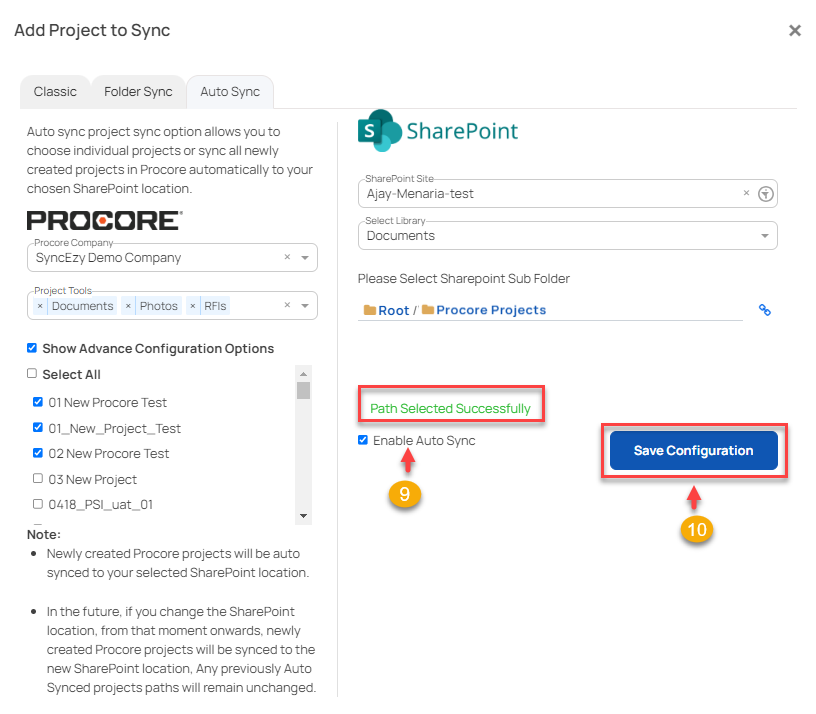Click the SharePoint logo

(378, 130)
